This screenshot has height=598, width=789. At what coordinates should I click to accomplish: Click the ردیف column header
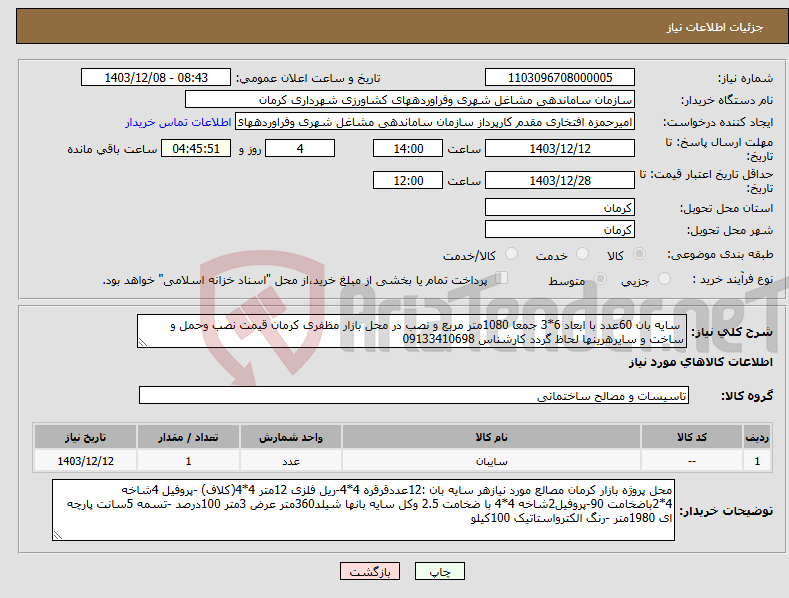[757, 437]
